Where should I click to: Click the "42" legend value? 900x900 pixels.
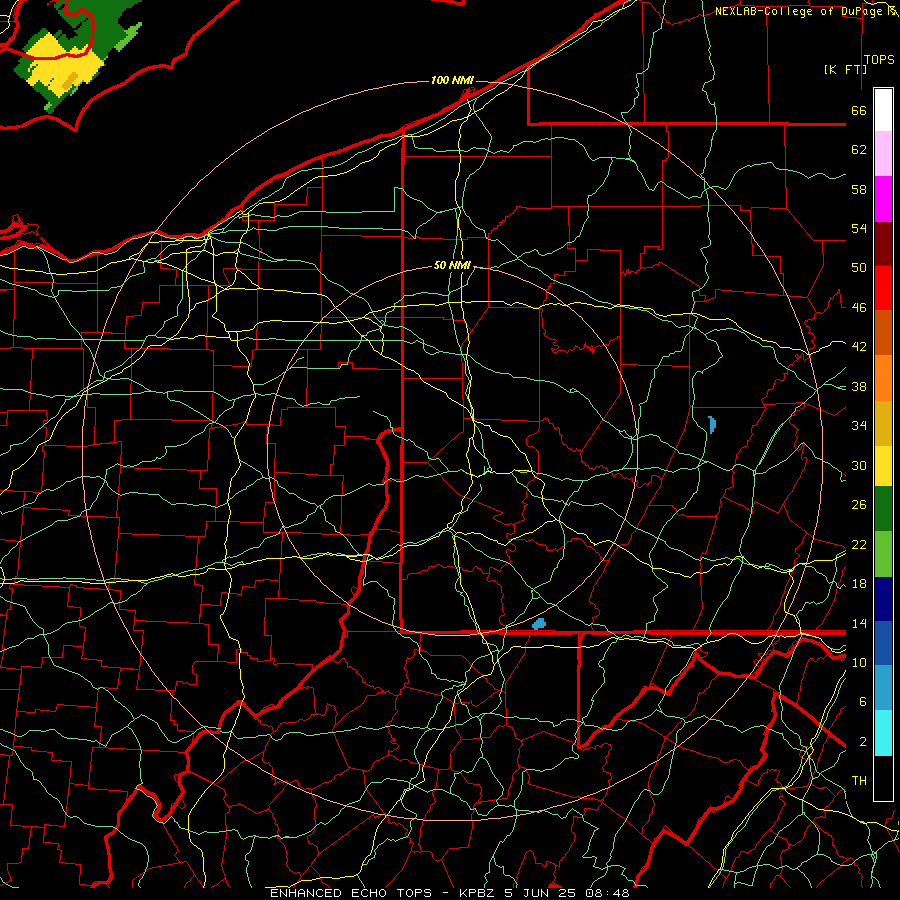pos(859,347)
